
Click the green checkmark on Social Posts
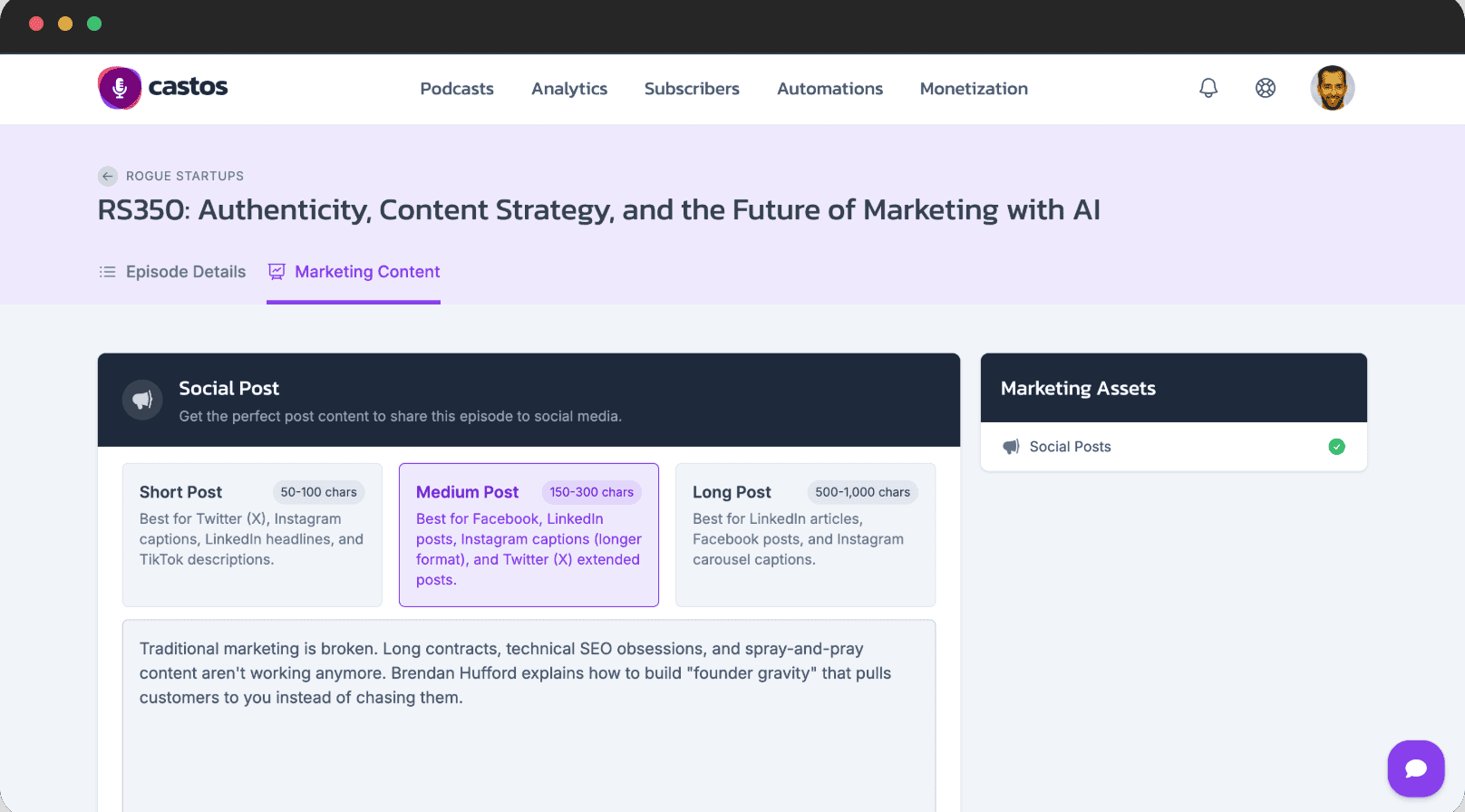[1336, 447]
